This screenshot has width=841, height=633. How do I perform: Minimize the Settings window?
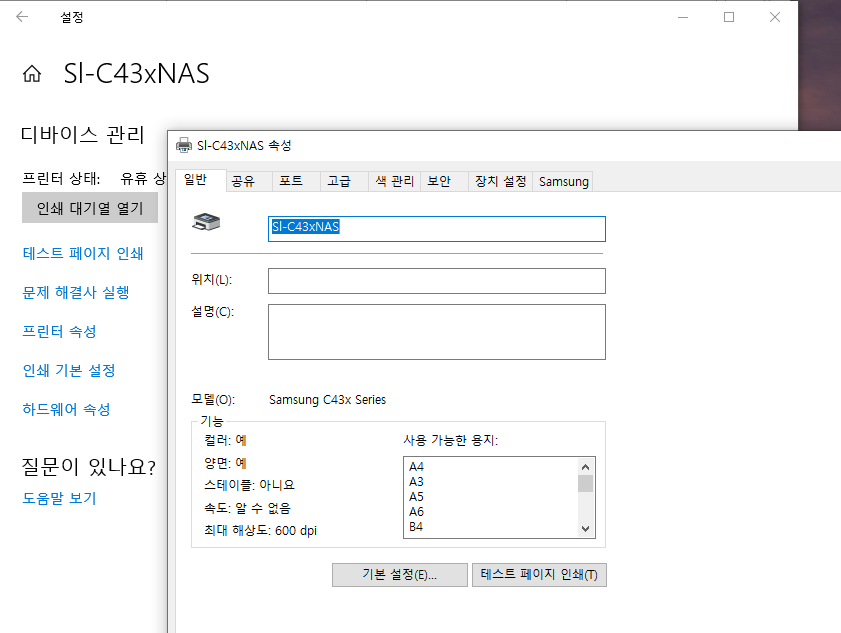point(683,17)
